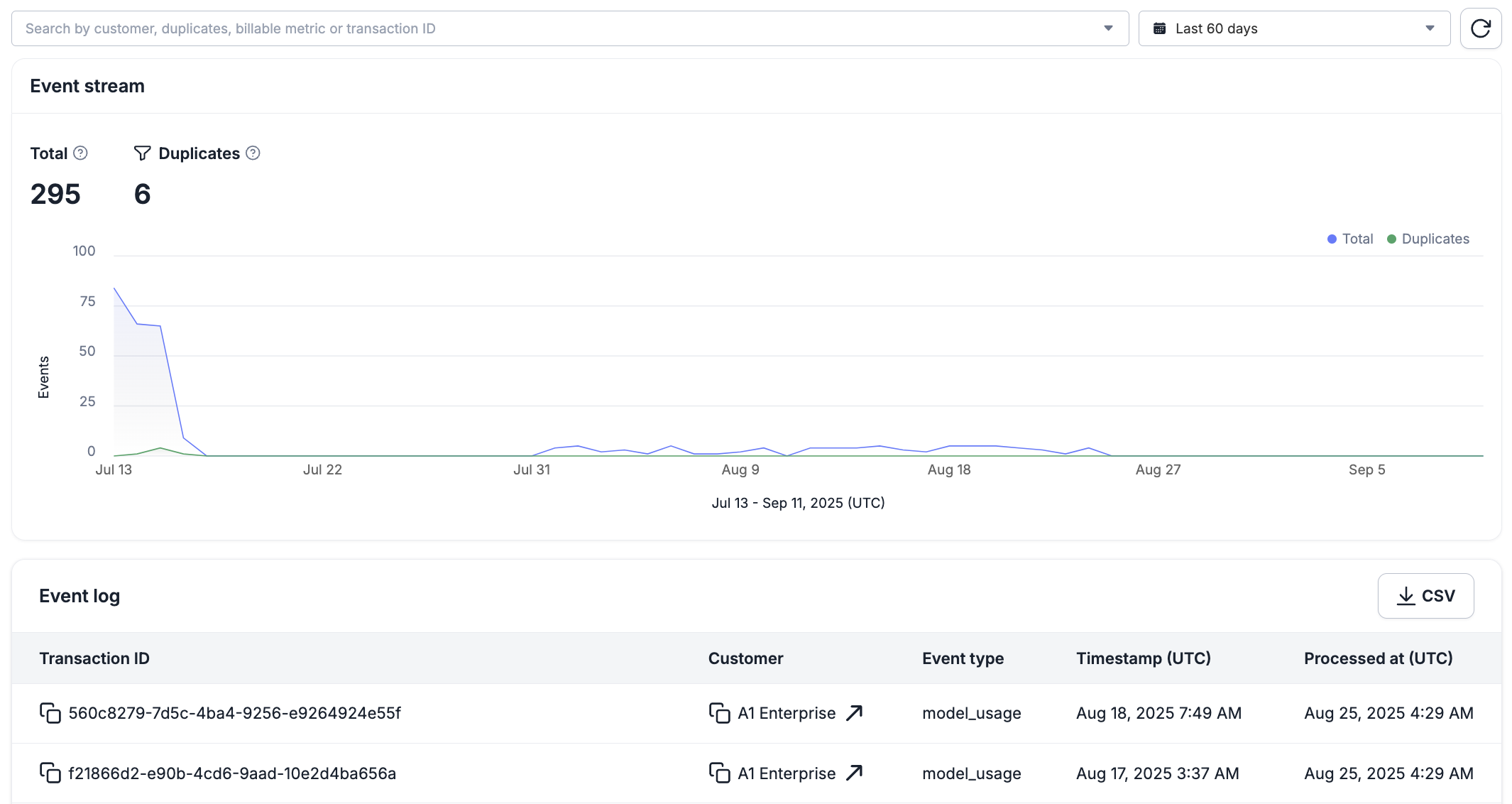1512x804 pixels.
Task: Copy A1 Enterprise customer in second row
Action: pyautogui.click(x=719, y=773)
